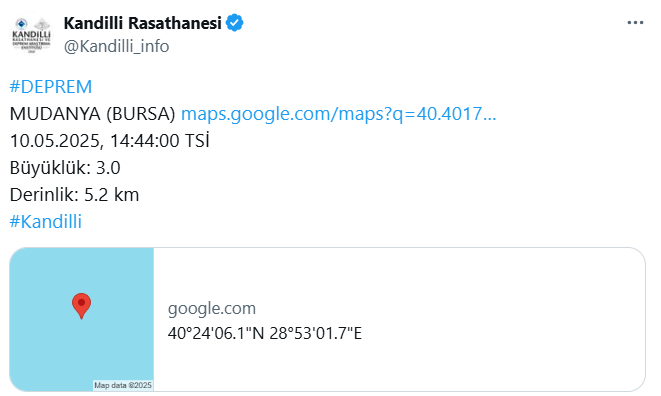
Task: Click the Kandilli Rasathanesi profile avatar
Action: (x=31, y=35)
